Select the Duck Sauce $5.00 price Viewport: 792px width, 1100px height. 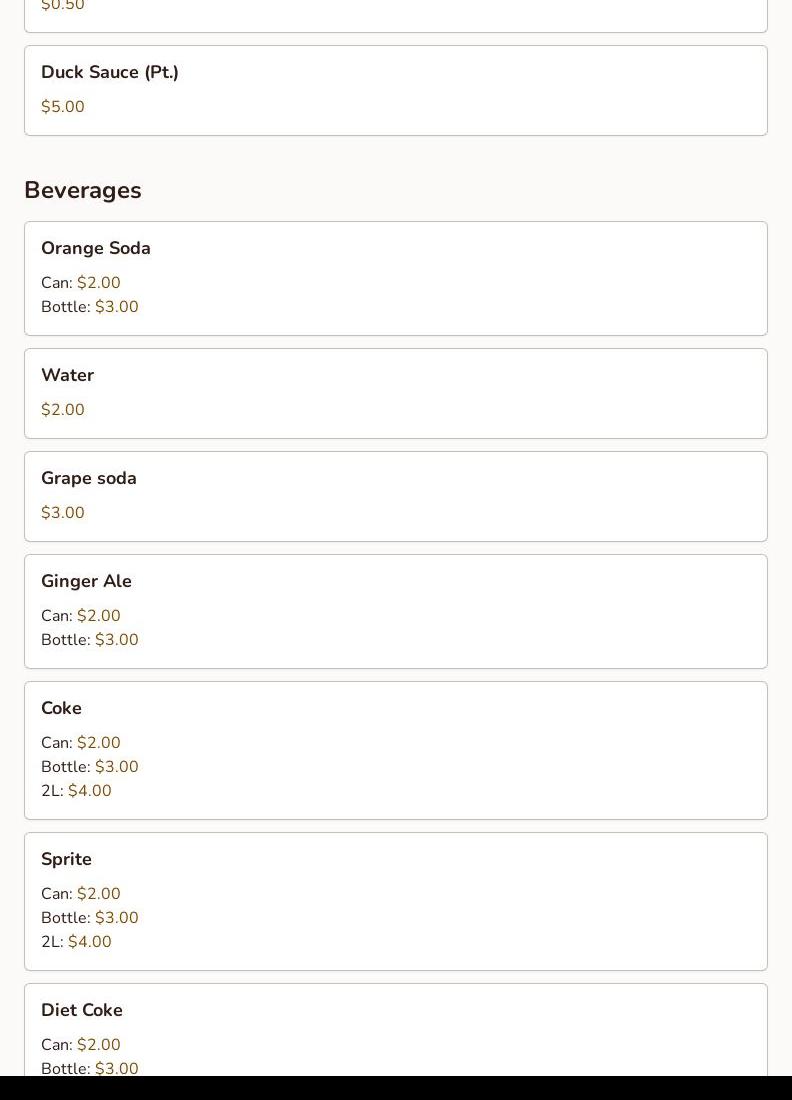(x=63, y=107)
